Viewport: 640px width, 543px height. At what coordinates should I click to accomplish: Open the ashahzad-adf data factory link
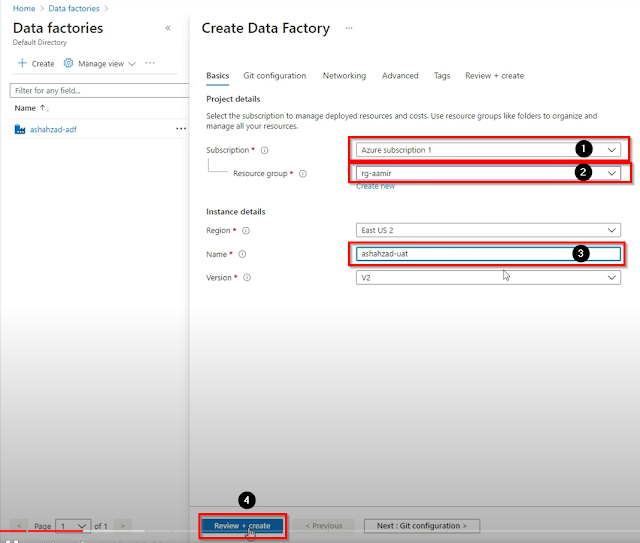[53, 129]
